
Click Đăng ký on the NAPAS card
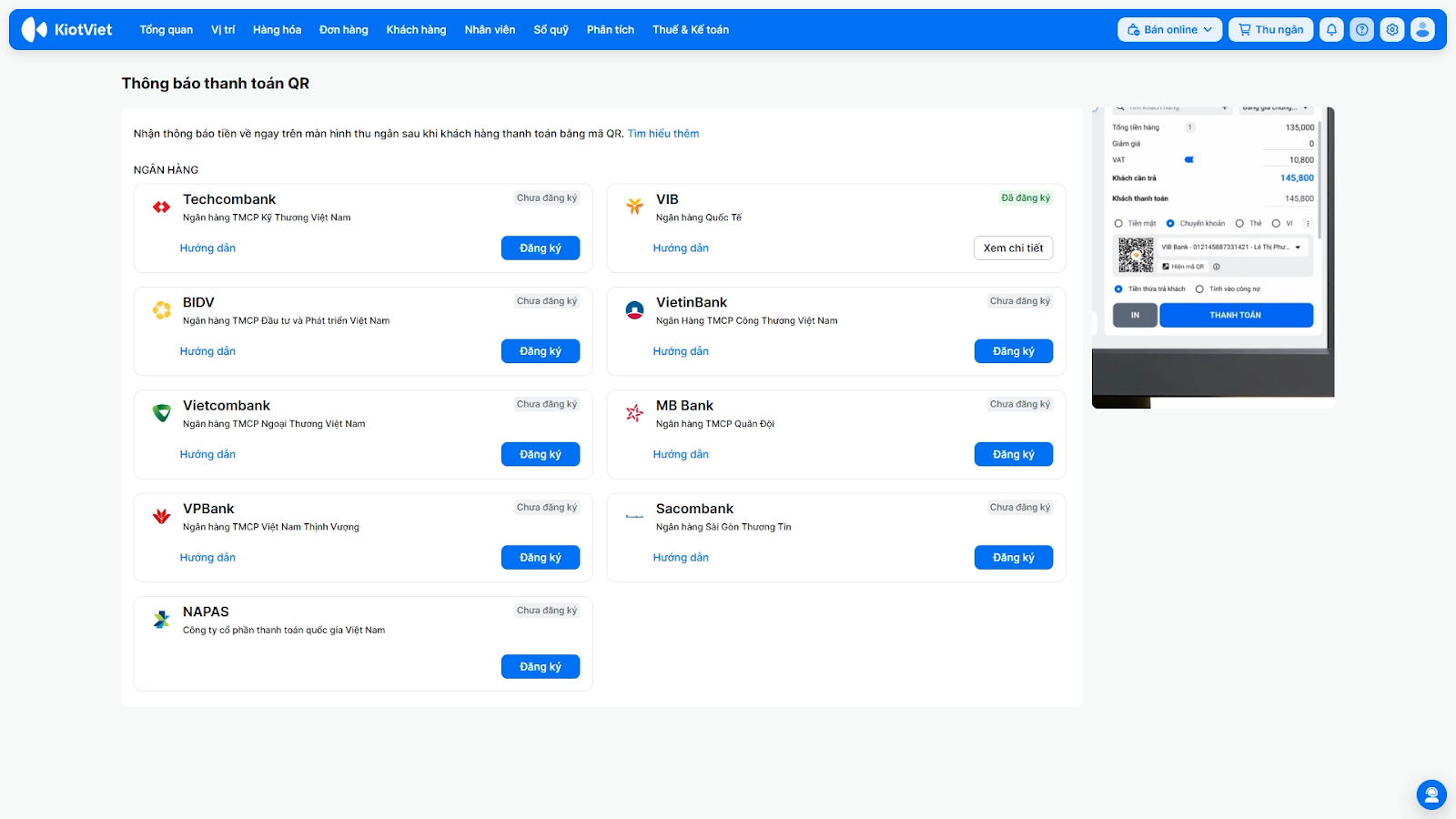point(541,667)
